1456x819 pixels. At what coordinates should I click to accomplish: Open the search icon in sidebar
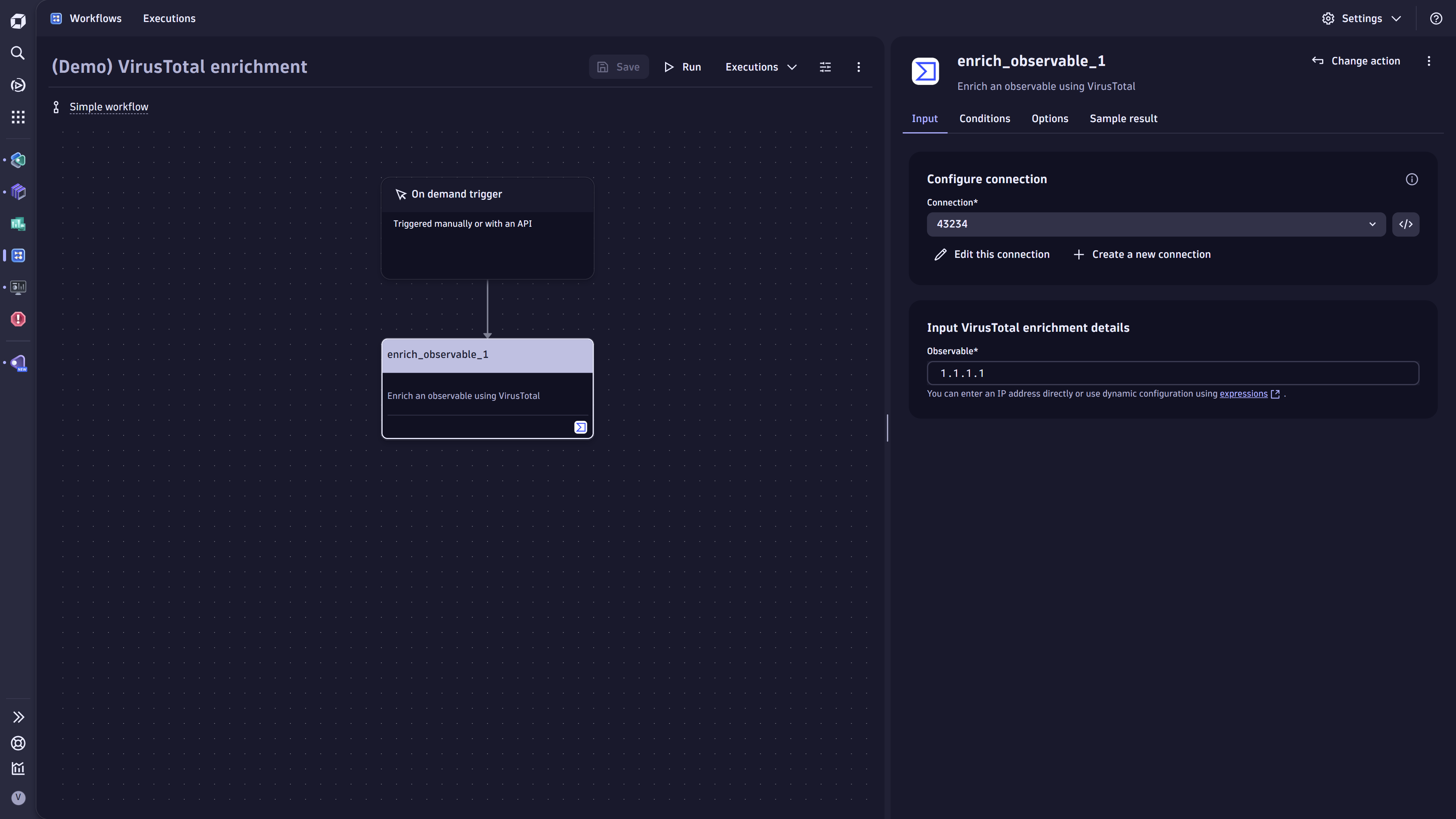click(18, 53)
